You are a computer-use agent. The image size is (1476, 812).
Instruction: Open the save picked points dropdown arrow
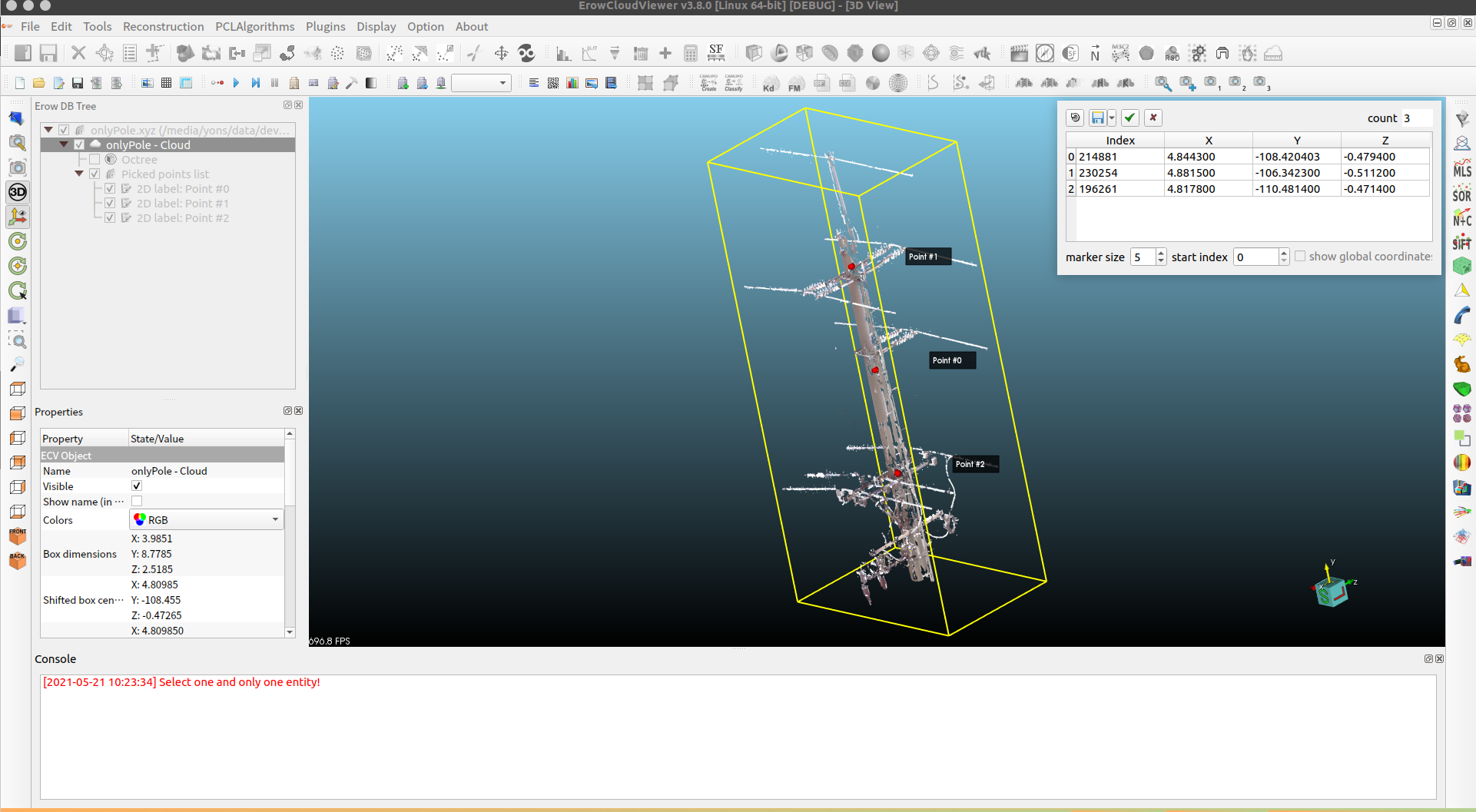tap(1112, 118)
